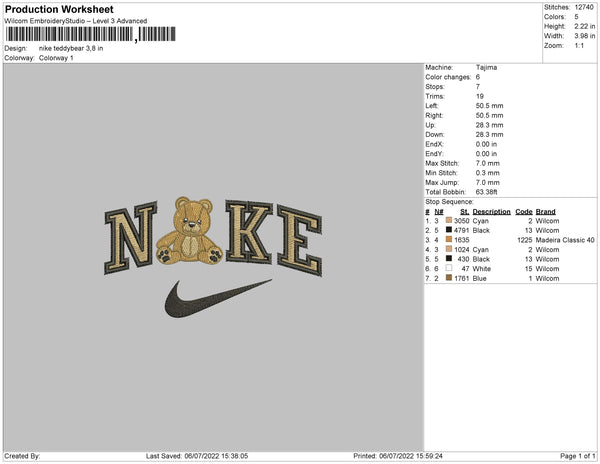Select the black swatch beside thread 4791
Viewport: 600px width, 464px height.
[x=448, y=230]
